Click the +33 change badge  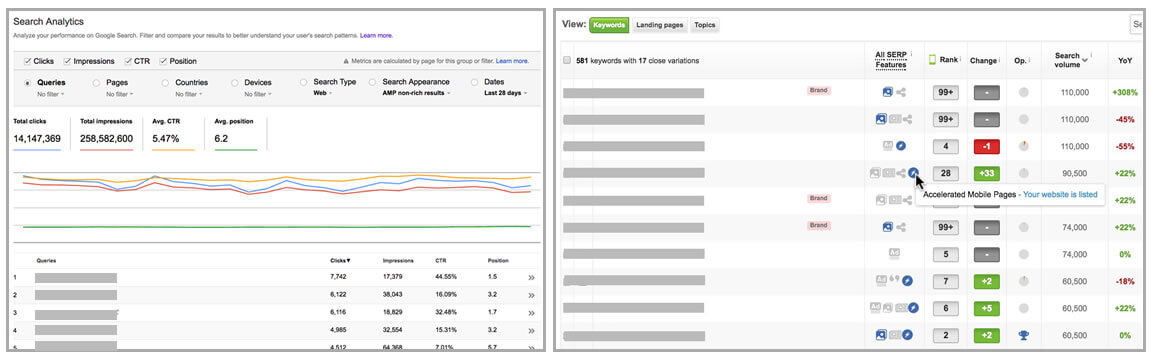986,173
